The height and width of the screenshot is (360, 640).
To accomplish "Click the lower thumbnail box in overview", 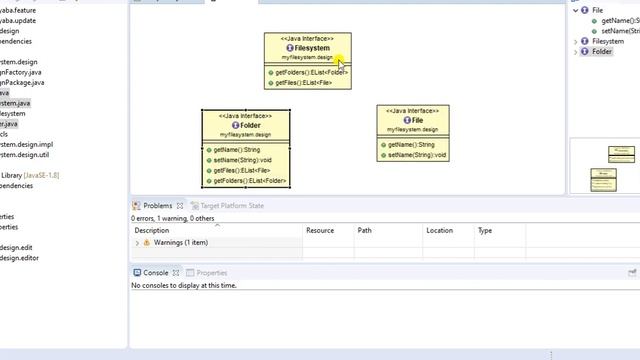I will (x=603, y=180).
